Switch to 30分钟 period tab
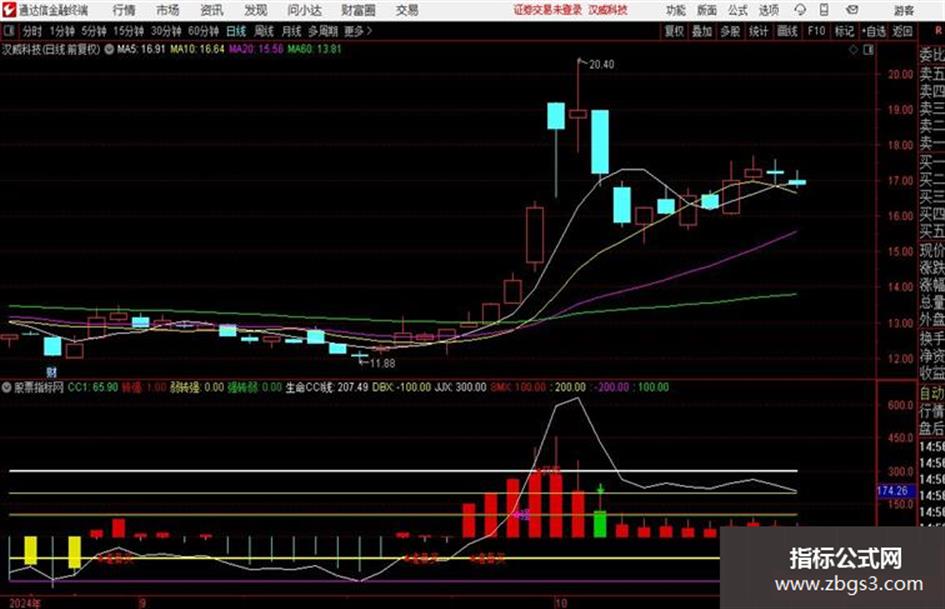This screenshot has width=945, height=609. [x=166, y=31]
